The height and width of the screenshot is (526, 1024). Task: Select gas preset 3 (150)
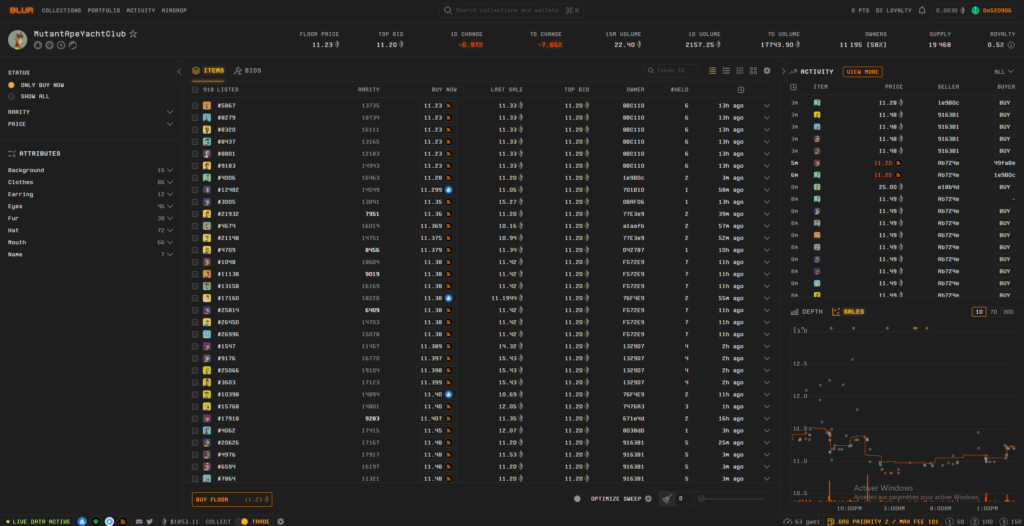click(1009, 521)
